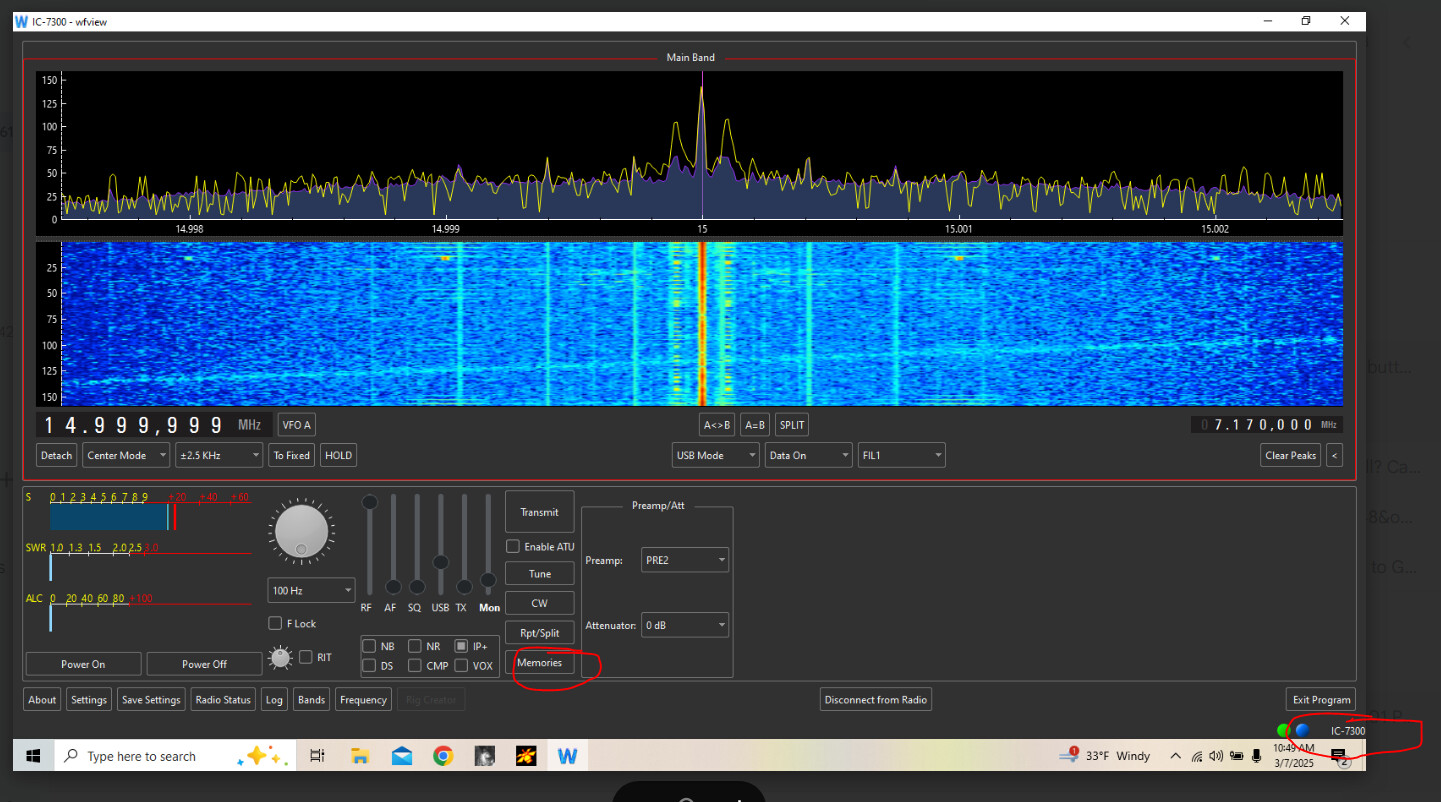Click the large VFO tuning dial
Image resolution: width=1441 pixels, height=802 pixels.
(x=301, y=532)
